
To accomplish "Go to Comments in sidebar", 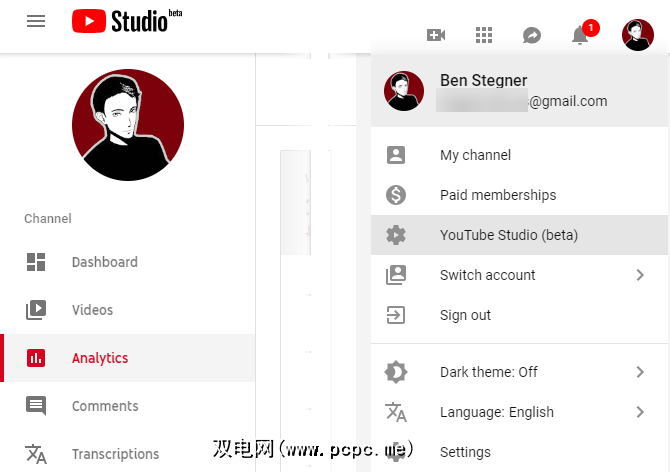I will 128,406.
